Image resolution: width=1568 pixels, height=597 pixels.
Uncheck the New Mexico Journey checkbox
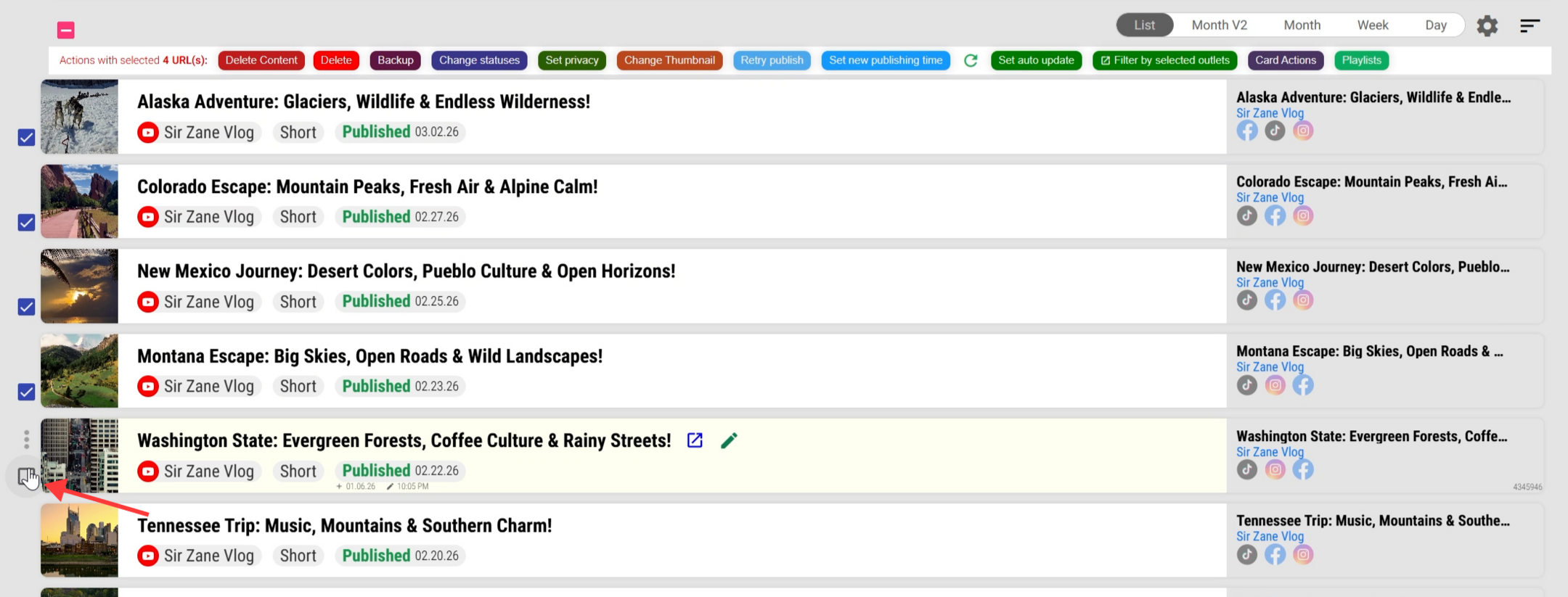[x=26, y=307]
